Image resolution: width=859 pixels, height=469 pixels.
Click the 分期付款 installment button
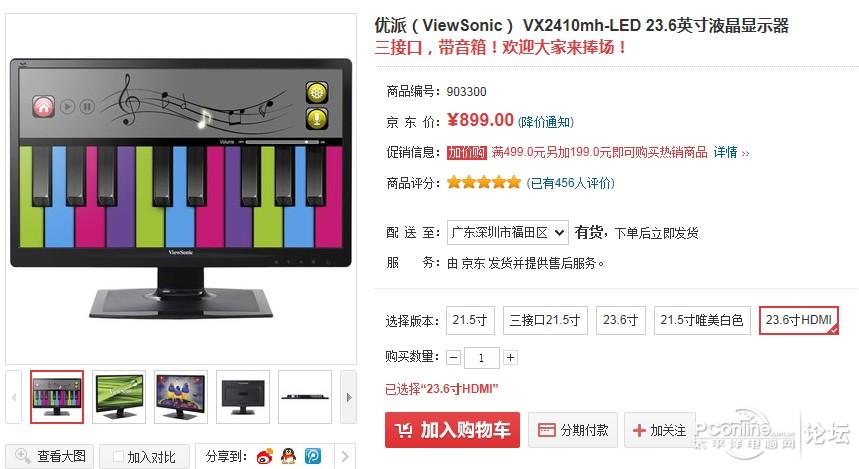[x=573, y=430]
